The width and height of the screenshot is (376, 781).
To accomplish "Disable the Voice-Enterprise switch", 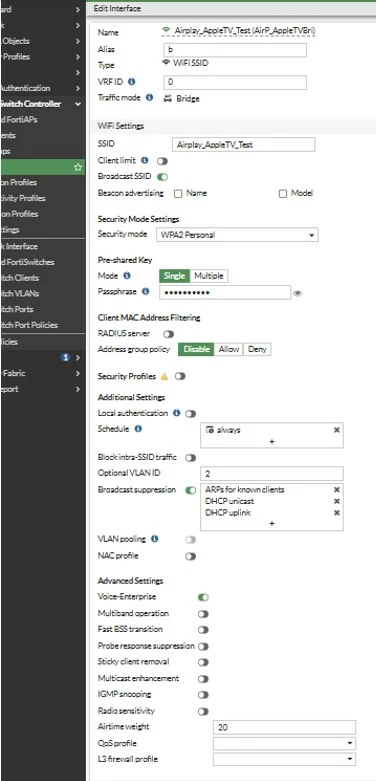I will pyautogui.click(x=203, y=597).
